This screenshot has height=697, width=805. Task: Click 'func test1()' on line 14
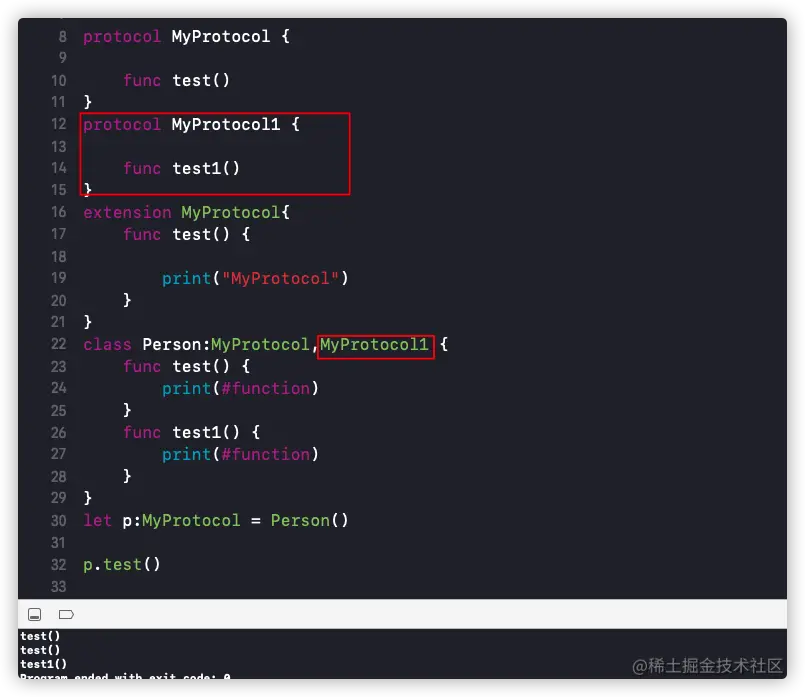tap(181, 168)
